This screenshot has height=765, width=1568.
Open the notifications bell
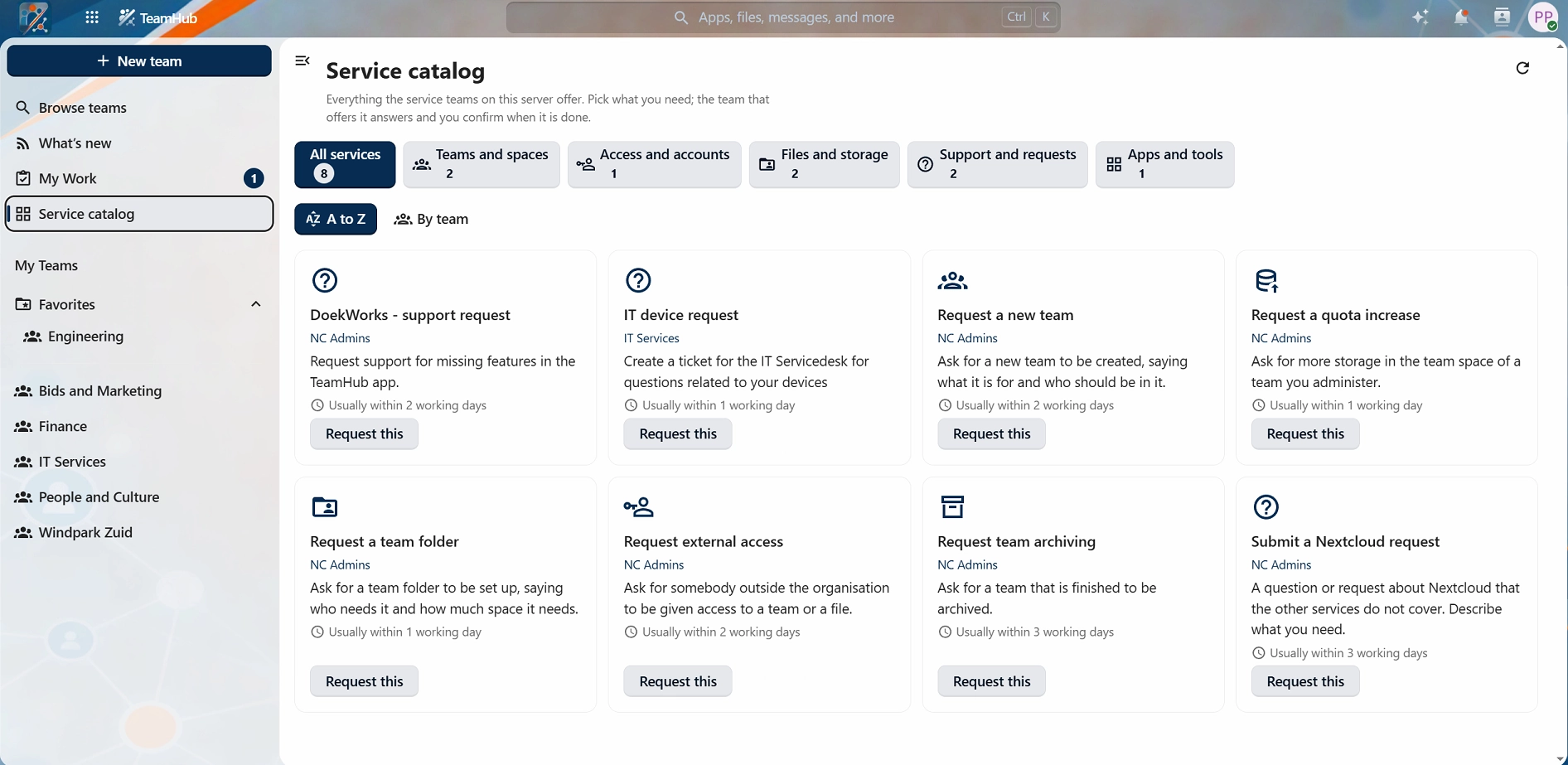tap(1461, 17)
